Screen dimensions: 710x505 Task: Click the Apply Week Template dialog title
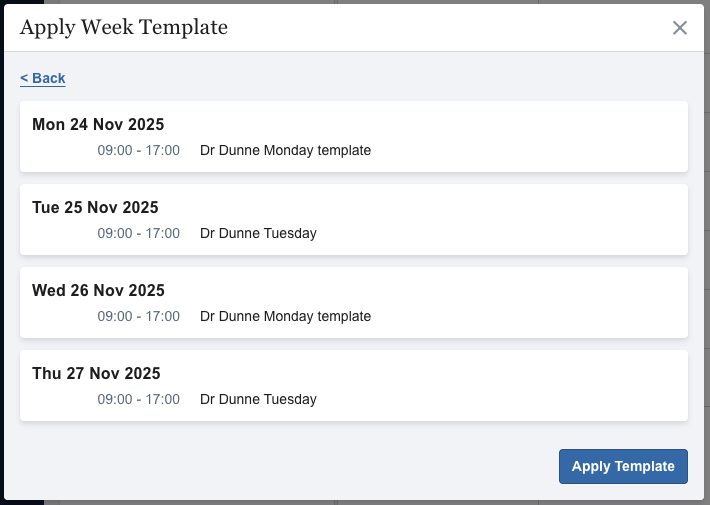tap(124, 28)
